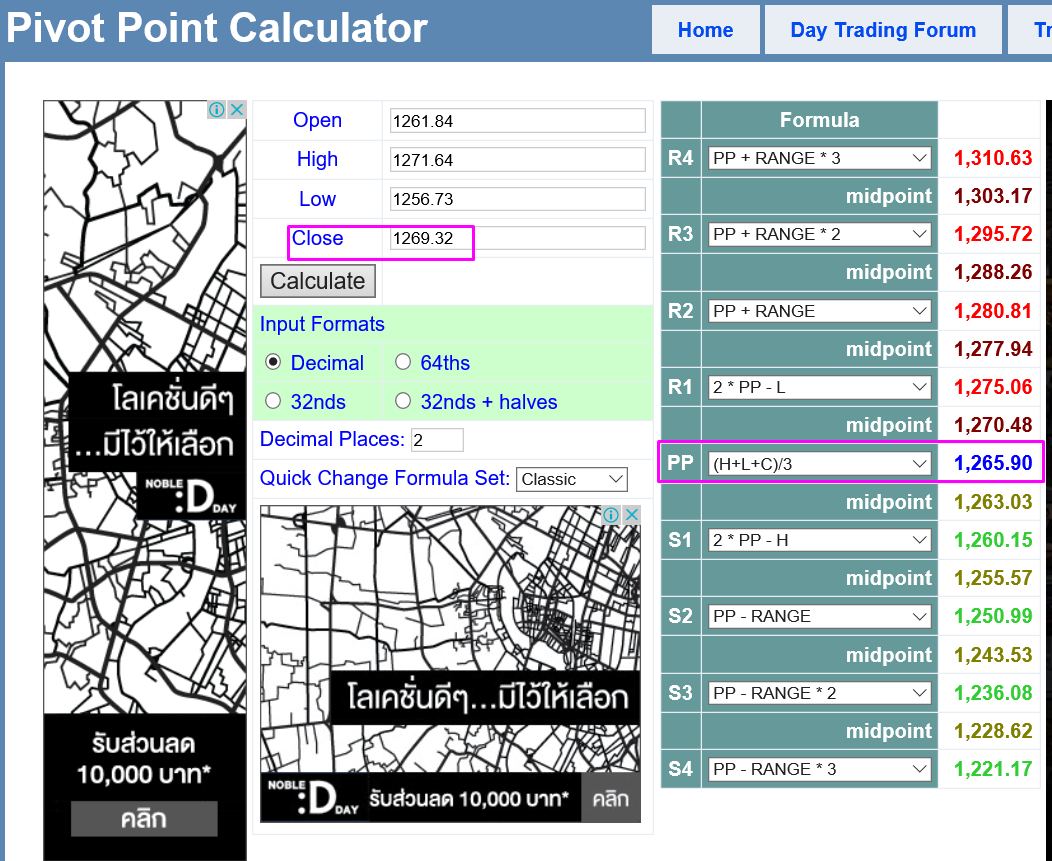Click the Decimal Places input field
Screen dimensions: 1052x861
click(x=437, y=440)
